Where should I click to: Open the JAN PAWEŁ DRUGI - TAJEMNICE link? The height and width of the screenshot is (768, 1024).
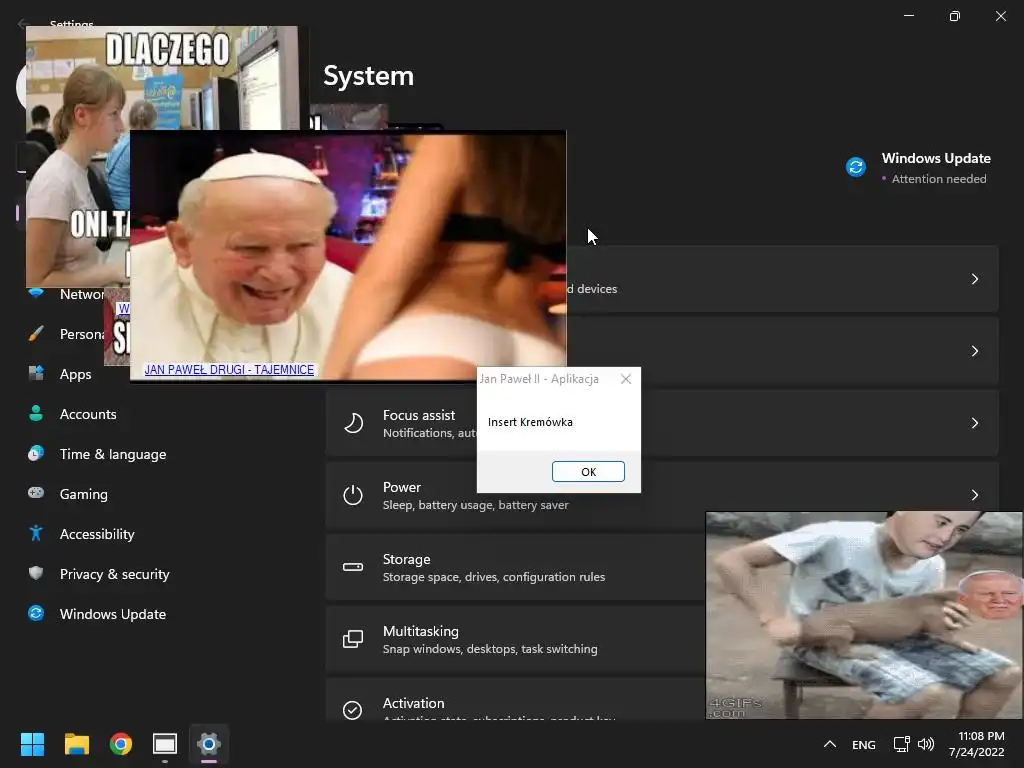pyautogui.click(x=229, y=370)
